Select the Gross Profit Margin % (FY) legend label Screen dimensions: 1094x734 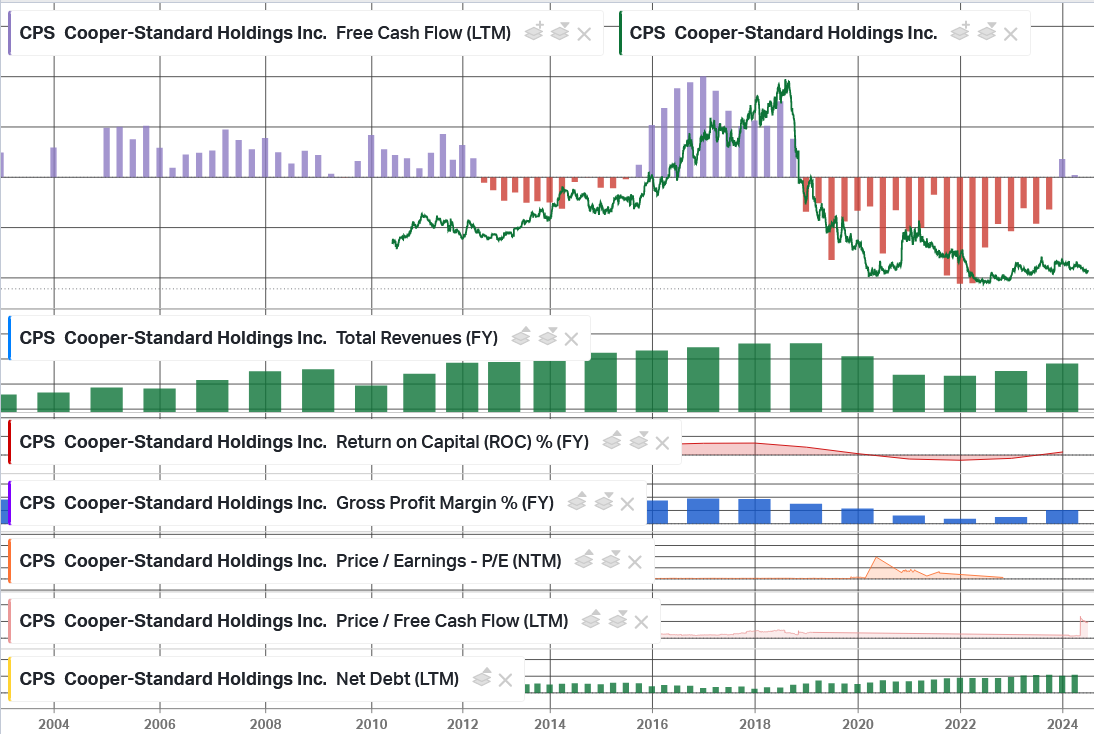coord(287,502)
